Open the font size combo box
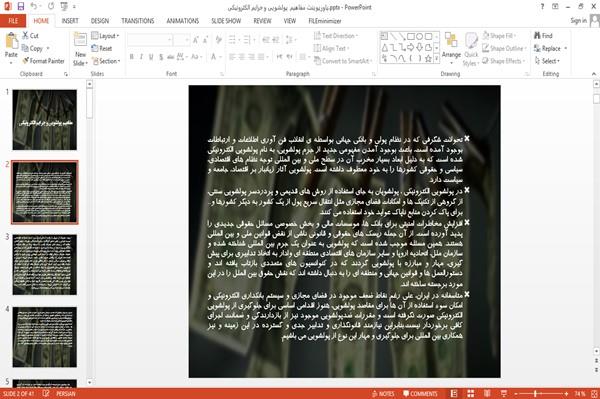 click(182, 40)
